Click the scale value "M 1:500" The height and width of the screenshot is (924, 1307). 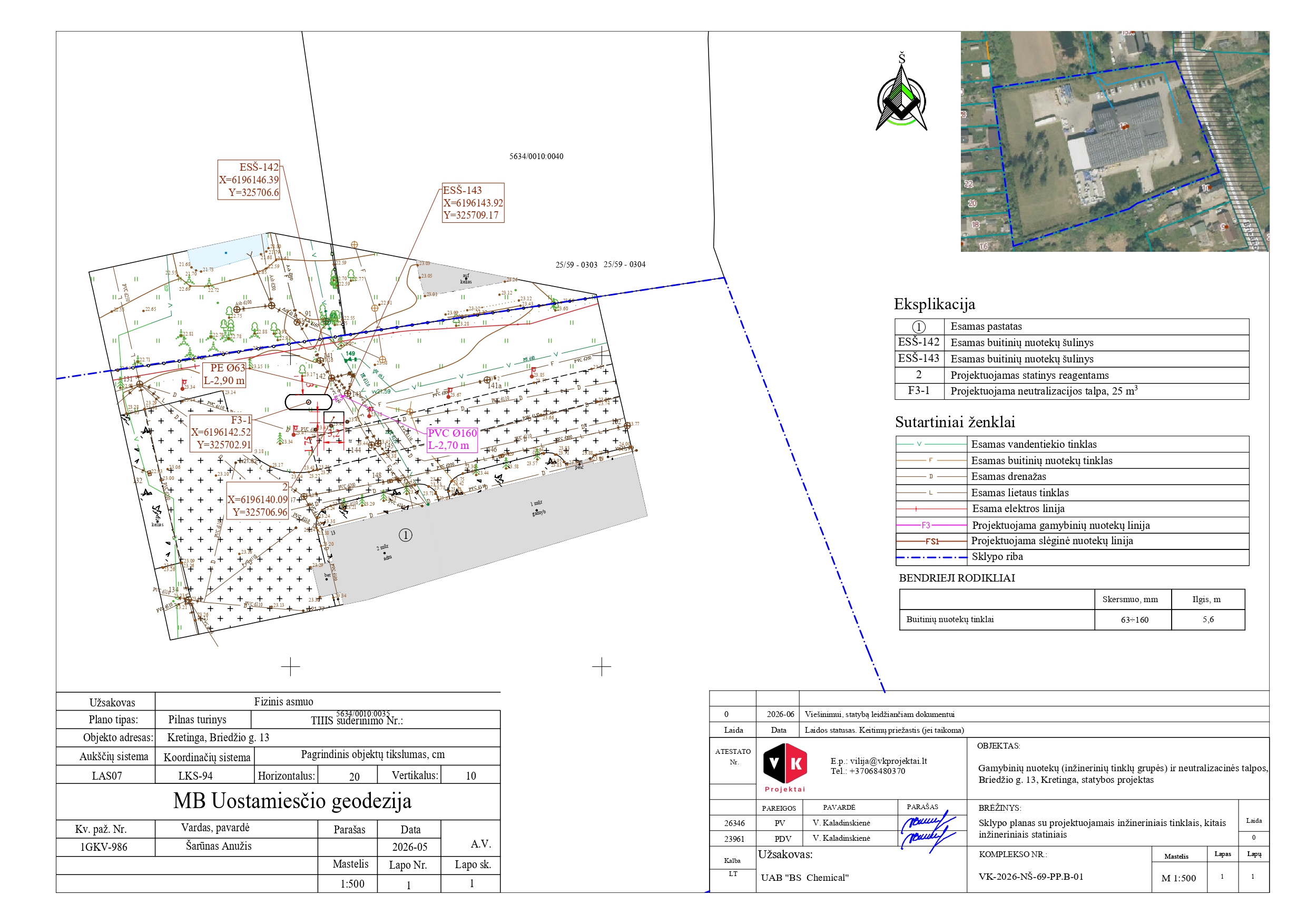pyautogui.click(x=1178, y=879)
